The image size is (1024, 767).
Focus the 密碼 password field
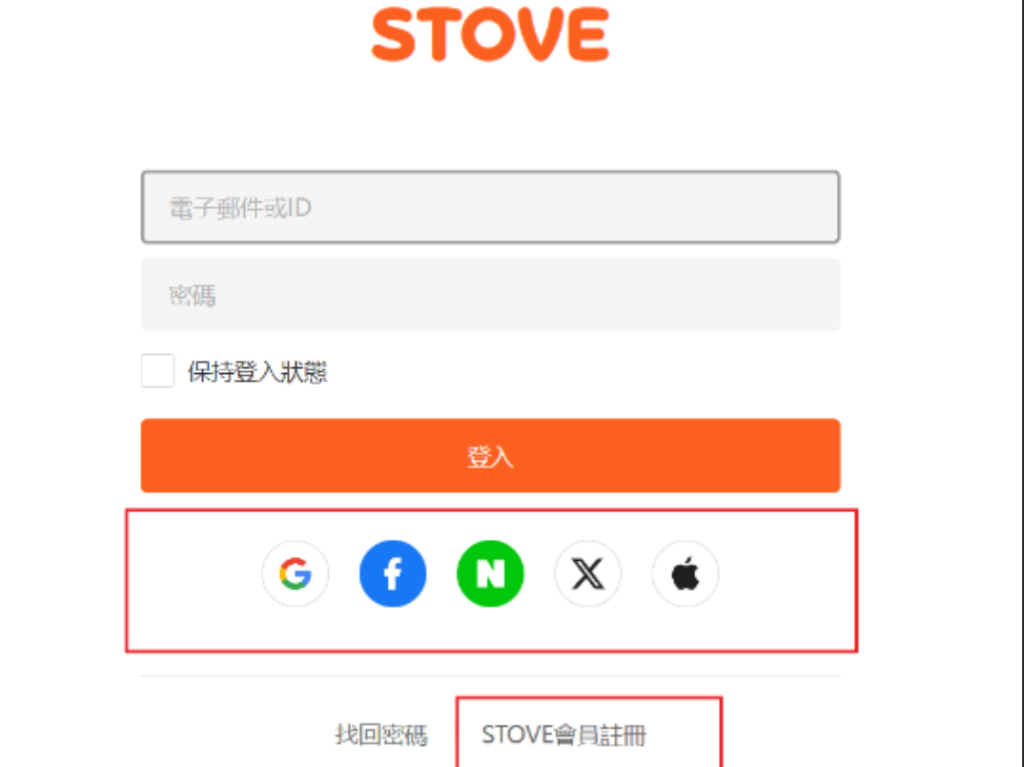(x=490, y=295)
